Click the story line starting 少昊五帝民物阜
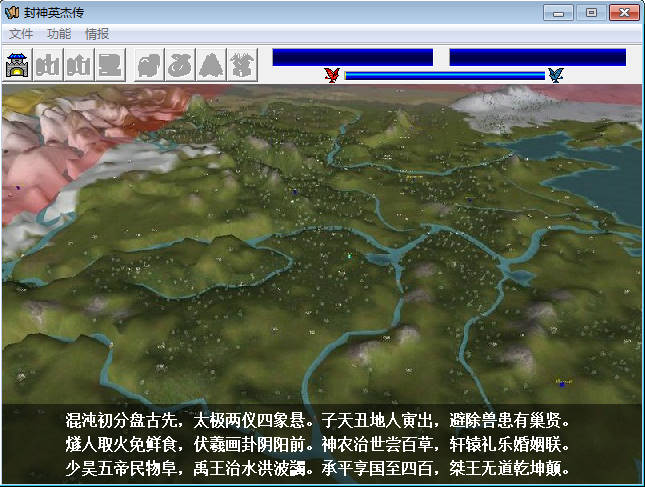The height and width of the screenshot is (487, 645). tap(317, 468)
